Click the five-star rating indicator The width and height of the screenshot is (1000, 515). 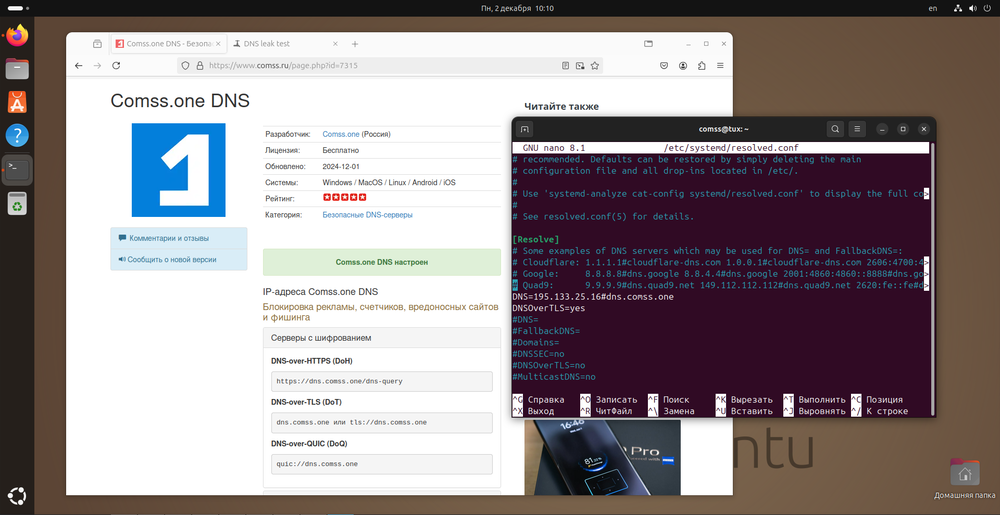(x=344, y=199)
